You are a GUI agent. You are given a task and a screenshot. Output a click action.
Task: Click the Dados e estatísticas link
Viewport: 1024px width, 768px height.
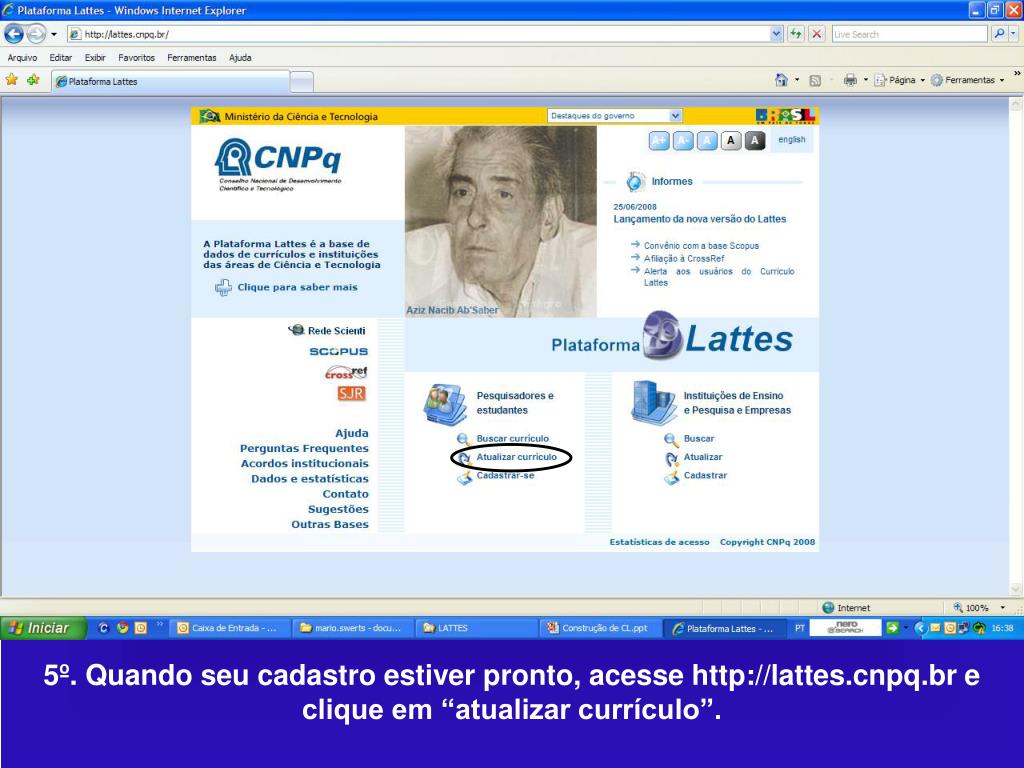[x=310, y=479]
